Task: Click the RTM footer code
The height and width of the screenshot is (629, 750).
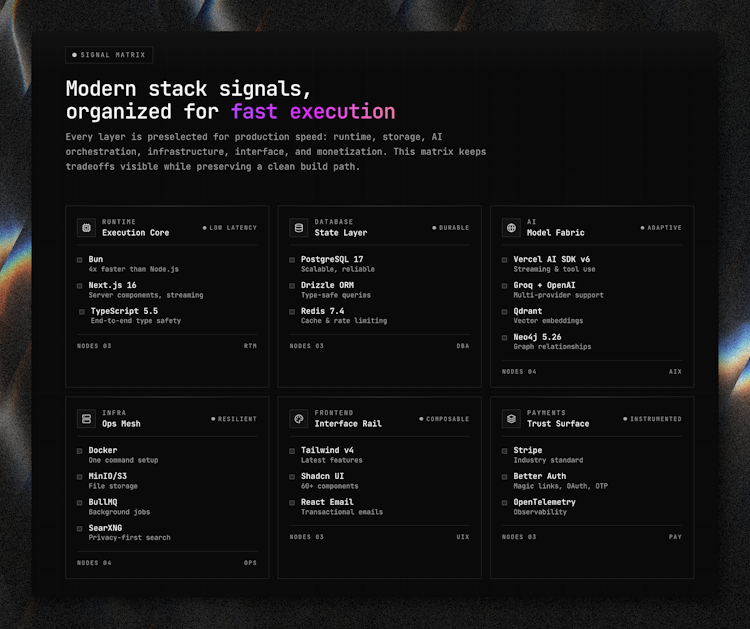Action: coord(250,346)
